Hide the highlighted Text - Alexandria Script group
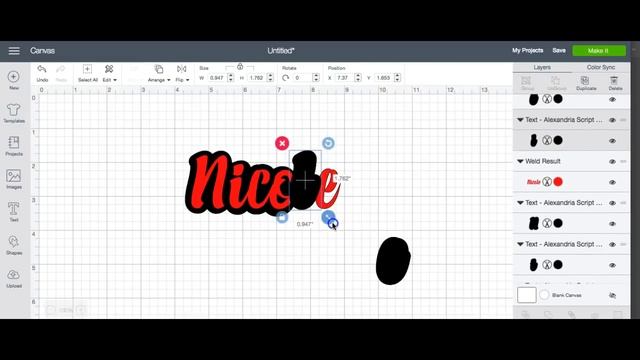Viewport: 640px width, 360px height. [x=612, y=120]
